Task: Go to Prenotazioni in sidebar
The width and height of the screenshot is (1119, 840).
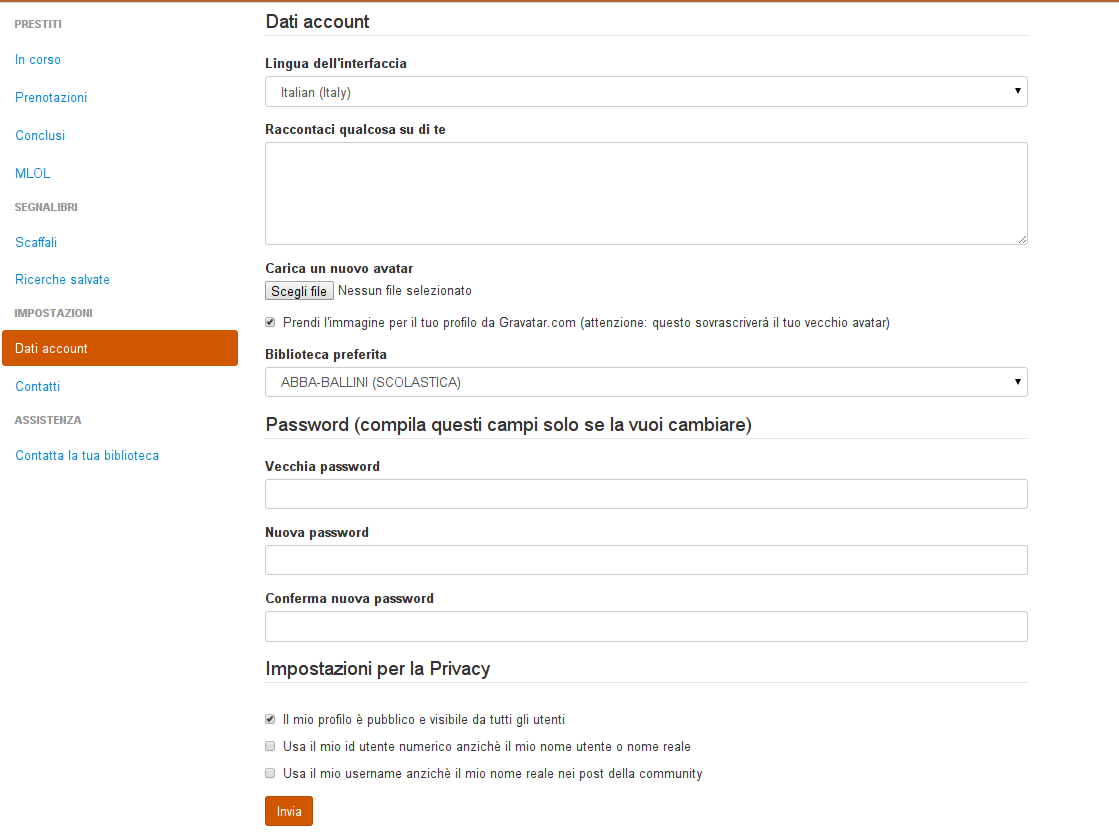Action: 51,98
